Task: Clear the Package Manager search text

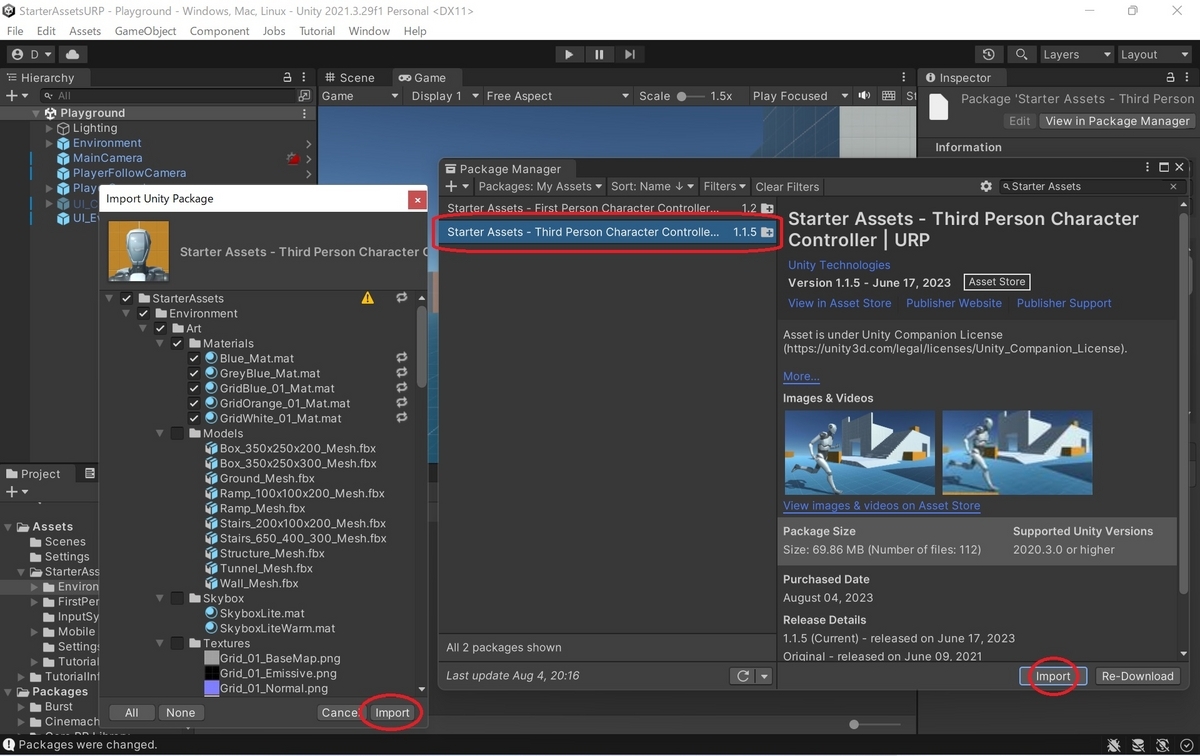Action: [x=1175, y=187]
